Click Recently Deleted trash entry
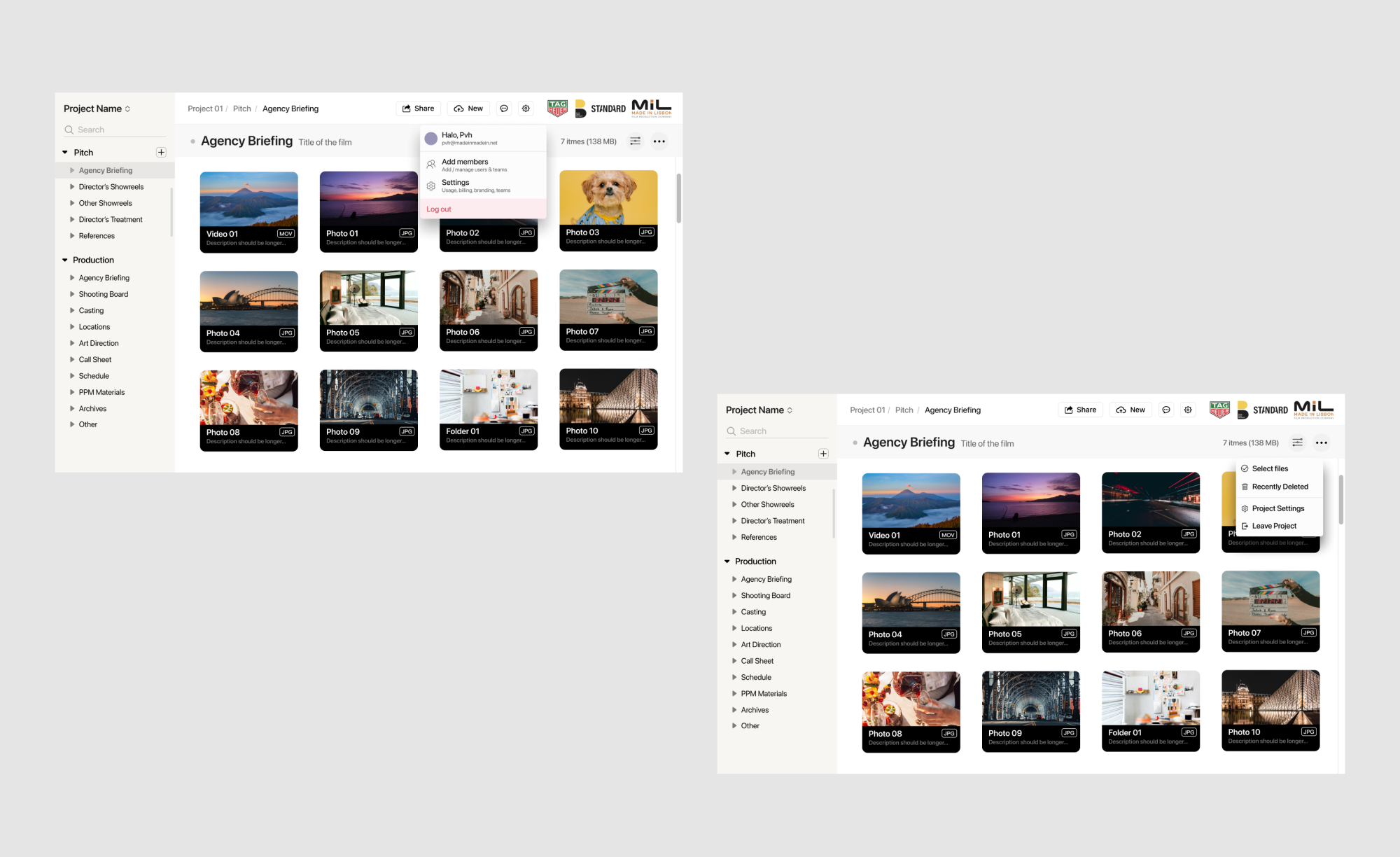1400x857 pixels. click(1279, 487)
